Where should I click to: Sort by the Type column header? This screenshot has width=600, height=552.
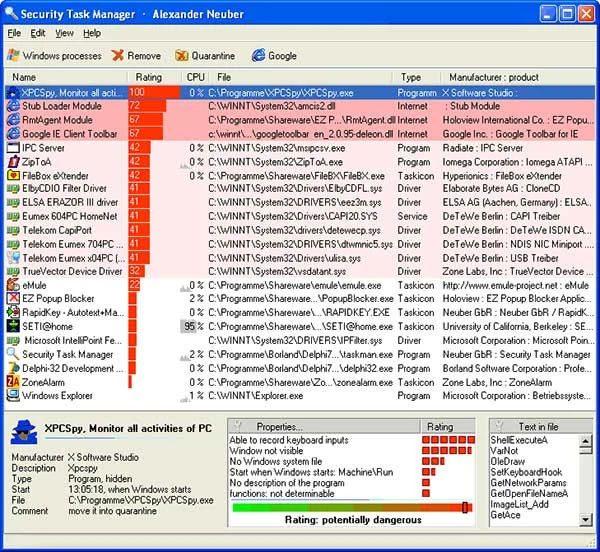point(416,77)
